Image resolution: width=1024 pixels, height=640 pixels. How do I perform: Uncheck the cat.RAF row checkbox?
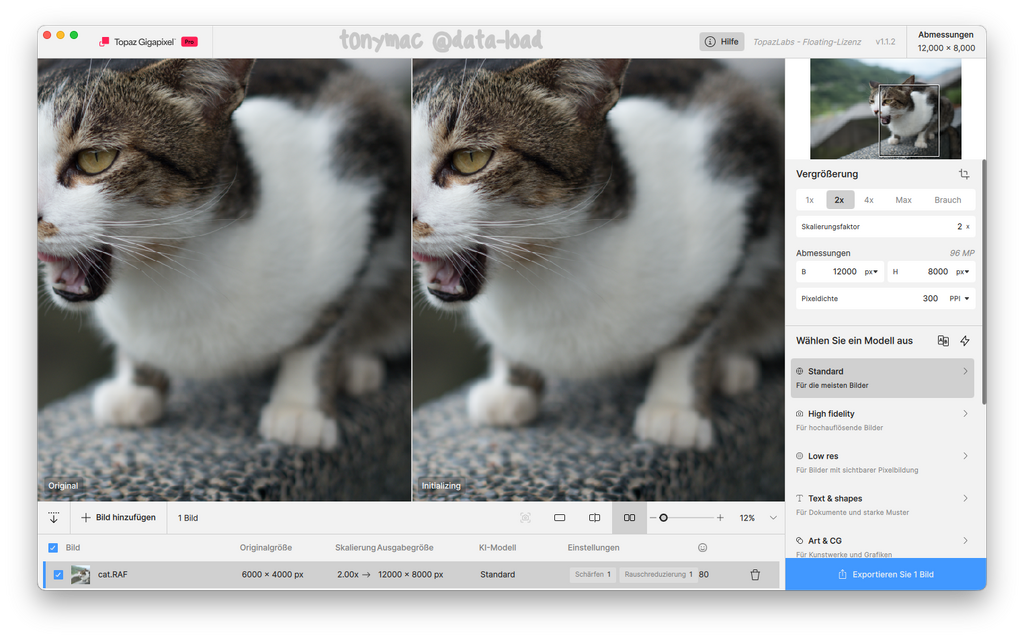click(58, 575)
